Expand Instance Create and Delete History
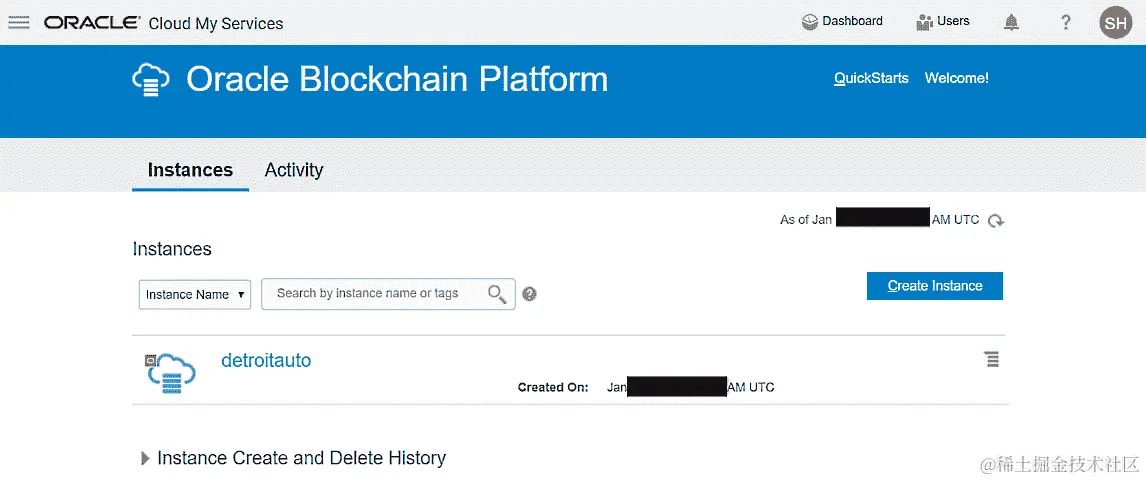1146x481 pixels. tap(146, 458)
